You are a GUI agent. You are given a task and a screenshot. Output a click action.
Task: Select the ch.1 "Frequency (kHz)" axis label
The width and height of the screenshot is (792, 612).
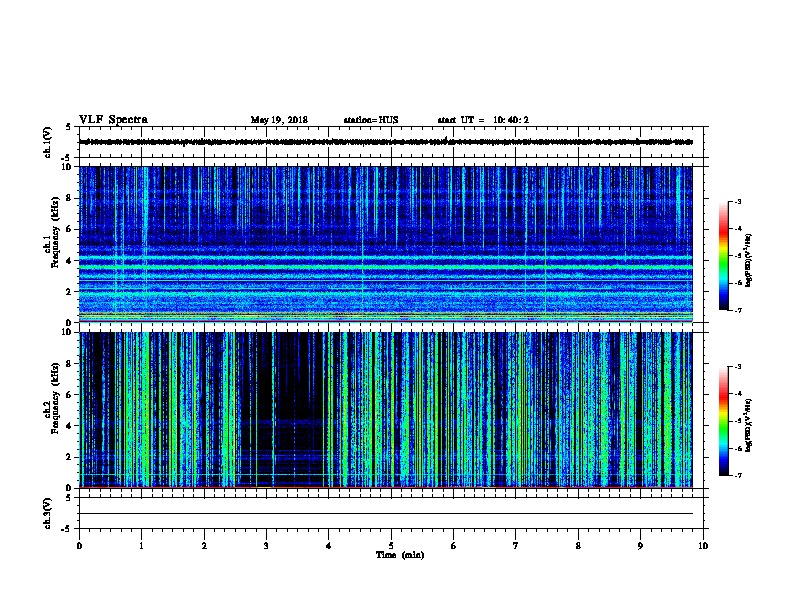pyautogui.click(x=55, y=232)
